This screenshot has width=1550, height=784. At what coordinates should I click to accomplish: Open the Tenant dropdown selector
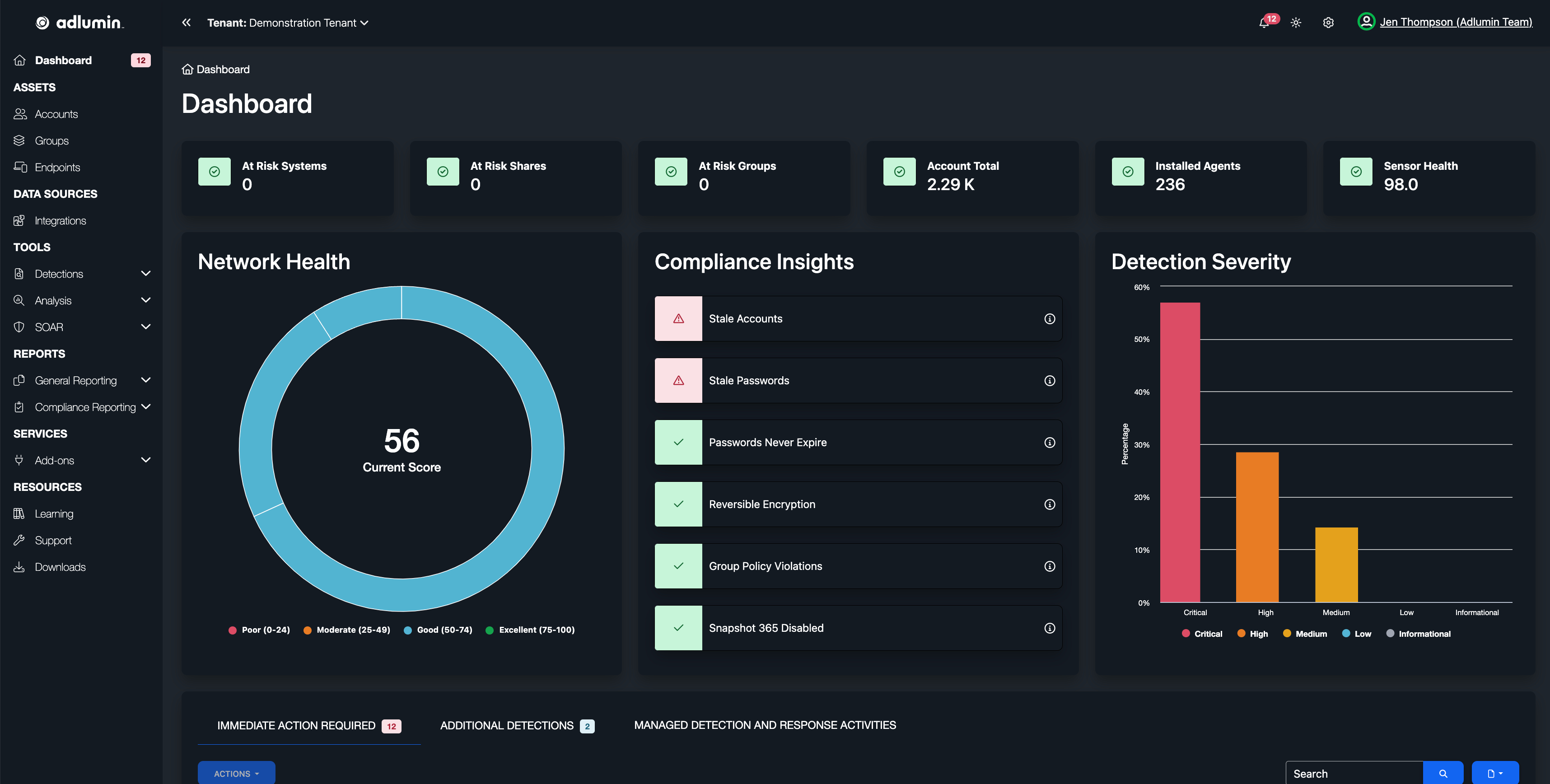click(x=288, y=23)
